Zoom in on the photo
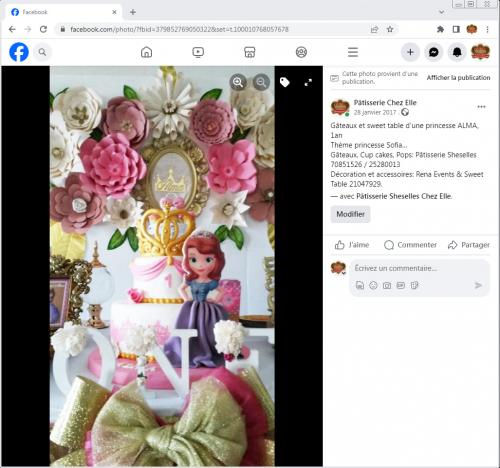 pos(238,82)
